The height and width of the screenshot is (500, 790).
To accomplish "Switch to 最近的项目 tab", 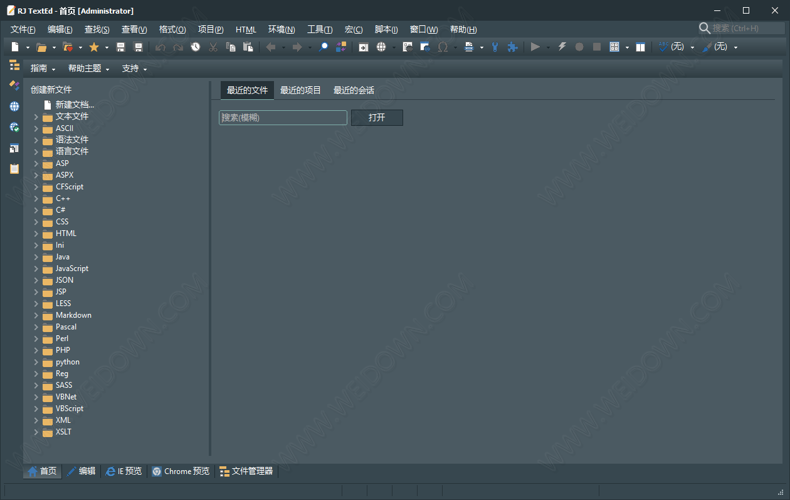I will 300,90.
